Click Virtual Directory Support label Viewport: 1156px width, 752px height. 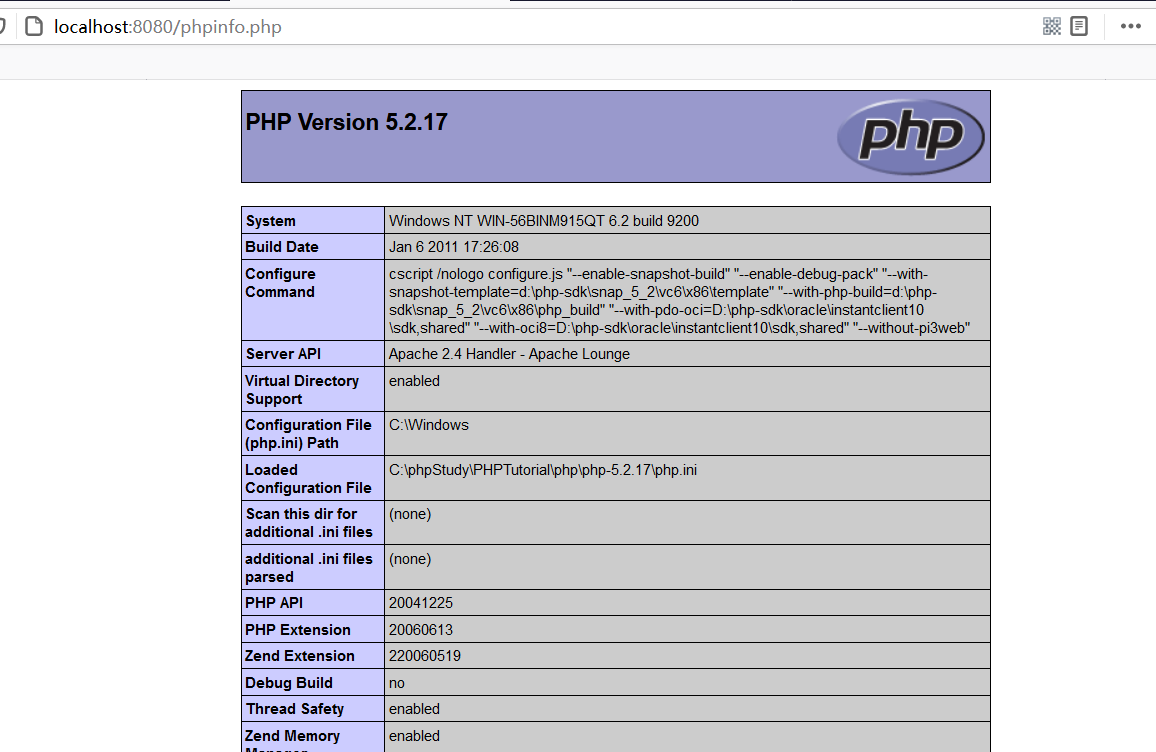pyautogui.click(x=302, y=389)
